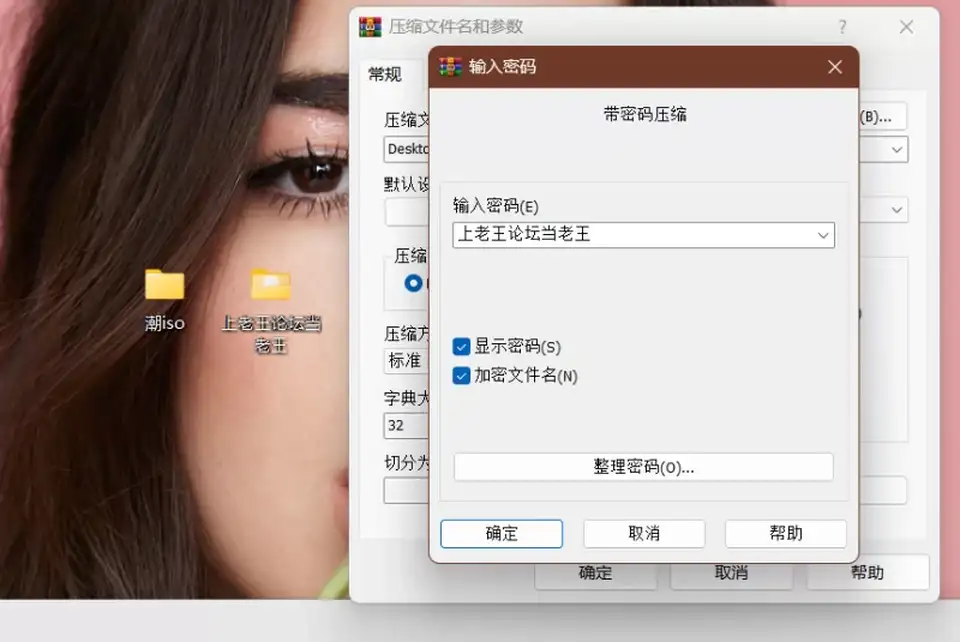
Task: Click 取消 in the 压缩文件名和参数 window
Action: 732,573
